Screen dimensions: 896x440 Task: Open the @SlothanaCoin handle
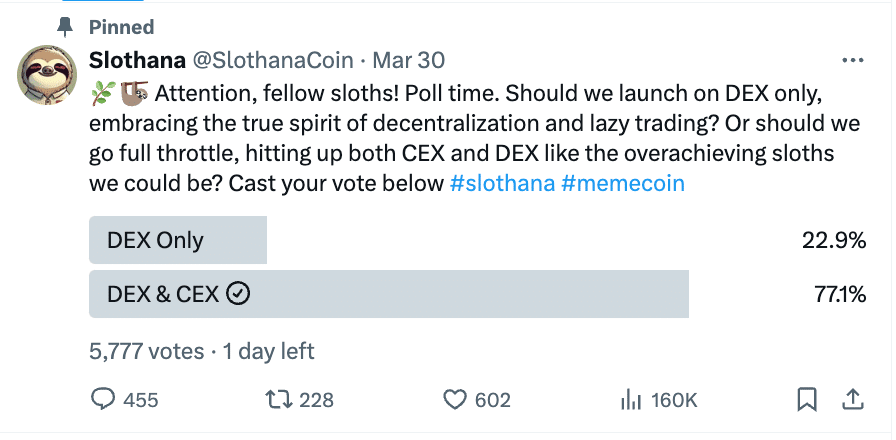point(273,60)
